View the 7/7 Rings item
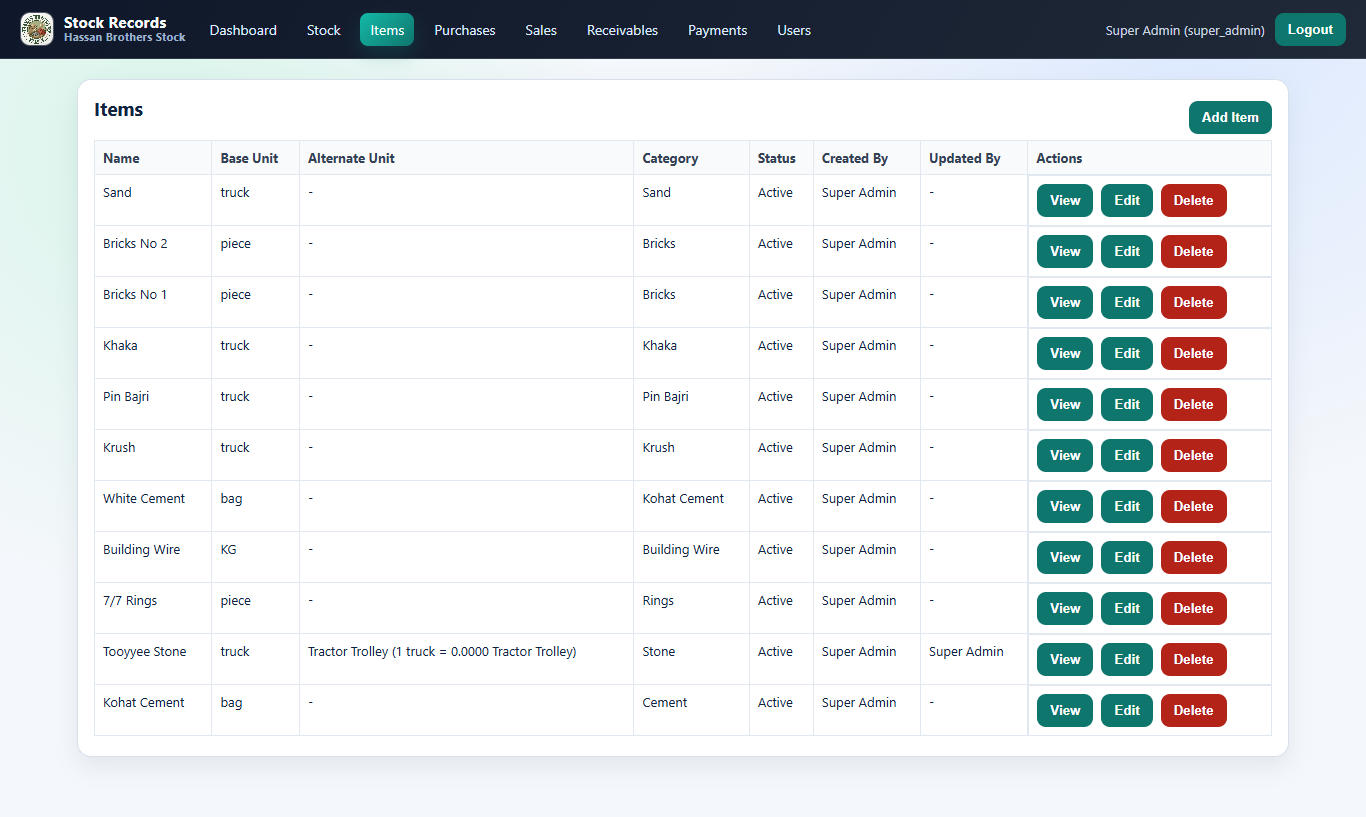The height and width of the screenshot is (817, 1366). click(1065, 608)
